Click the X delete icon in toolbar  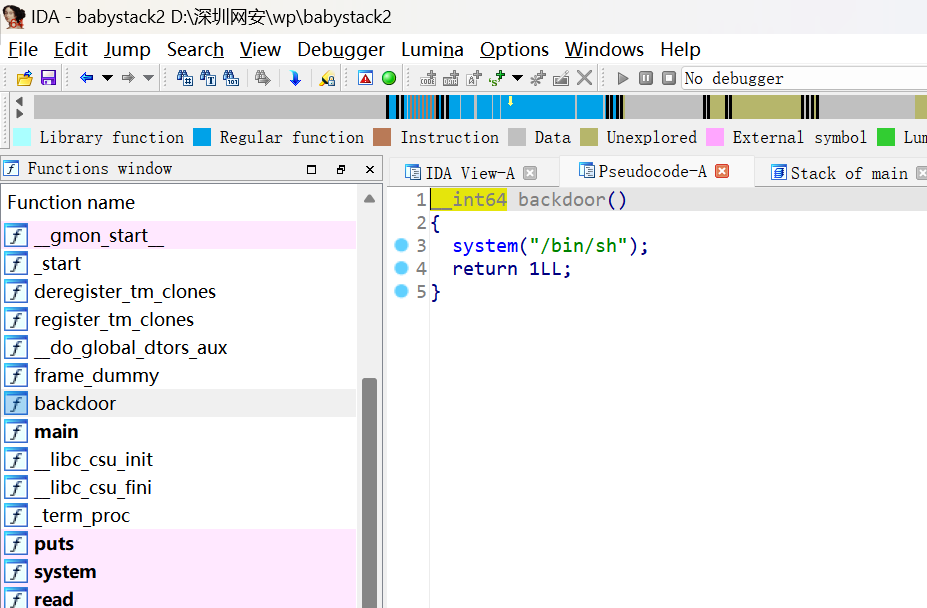[x=585, y=78]
